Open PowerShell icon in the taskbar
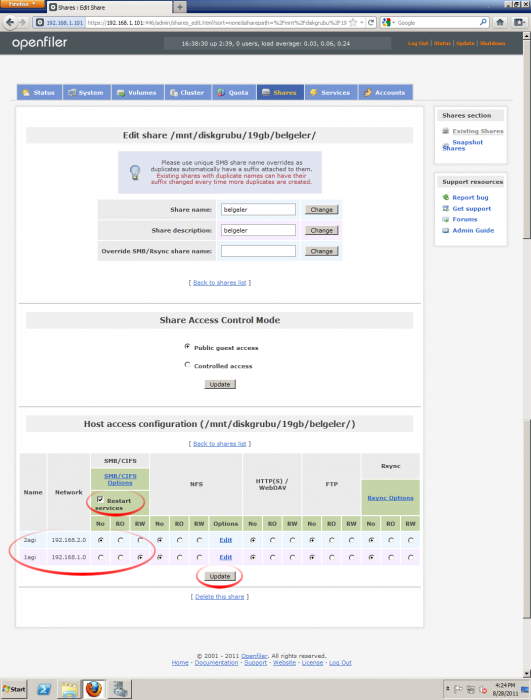The width and height of the screenshot is (531, 700). click(x=43, y=689)
